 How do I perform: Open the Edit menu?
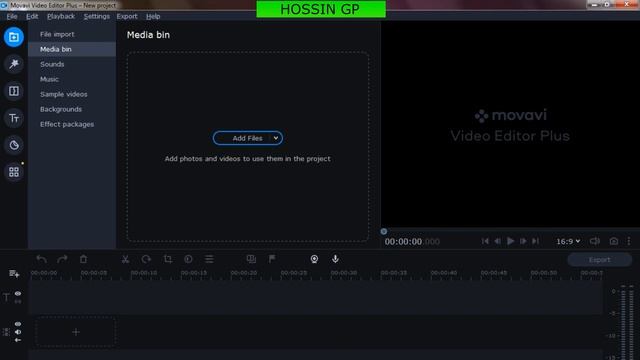pyautogui.click(x=32, y=16)
